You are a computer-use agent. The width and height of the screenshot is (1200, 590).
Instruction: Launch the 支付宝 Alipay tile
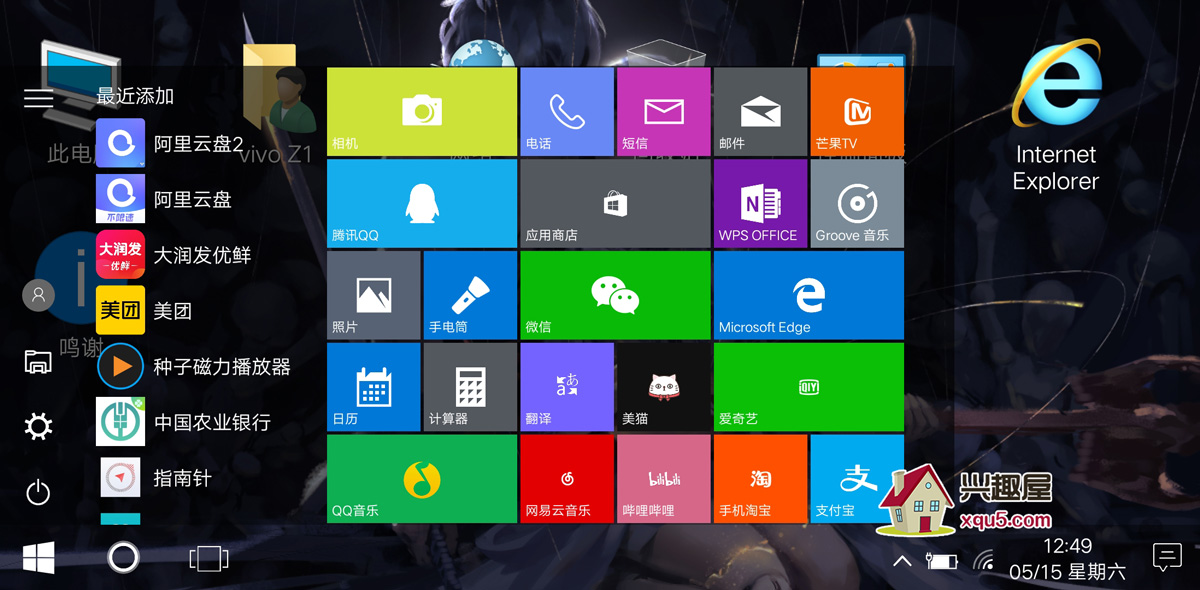(x=857, y=479)
